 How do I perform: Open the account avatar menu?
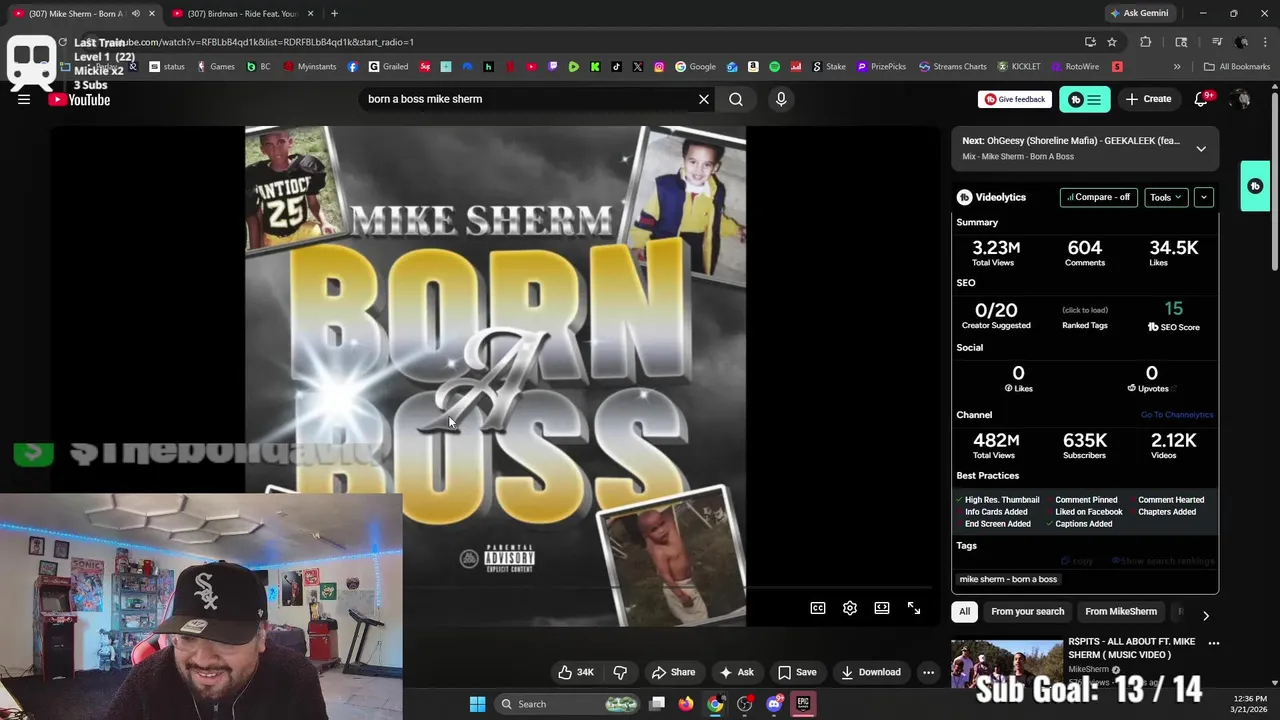coord(1241,99)
